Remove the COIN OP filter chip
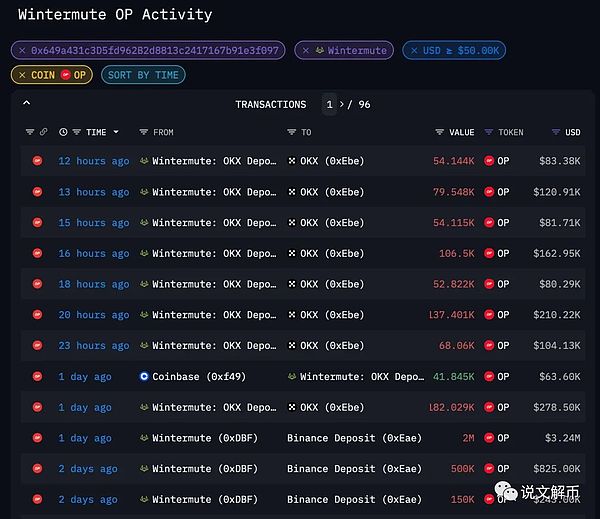600x519 pixels. pyautogui.click(x=22, y=75)
